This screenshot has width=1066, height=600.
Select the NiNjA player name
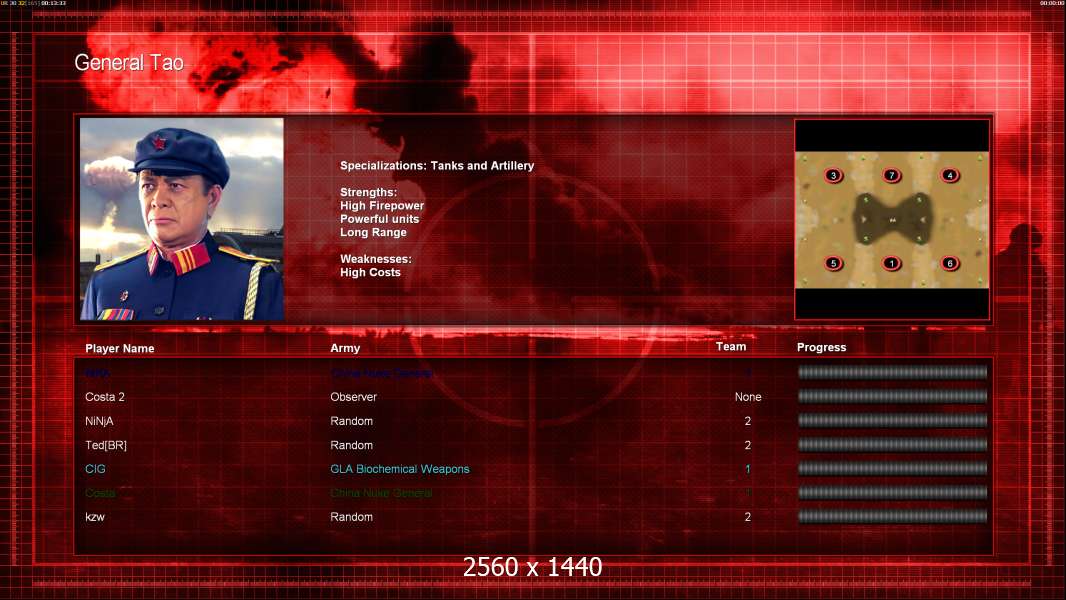click(x=99, y=421)
